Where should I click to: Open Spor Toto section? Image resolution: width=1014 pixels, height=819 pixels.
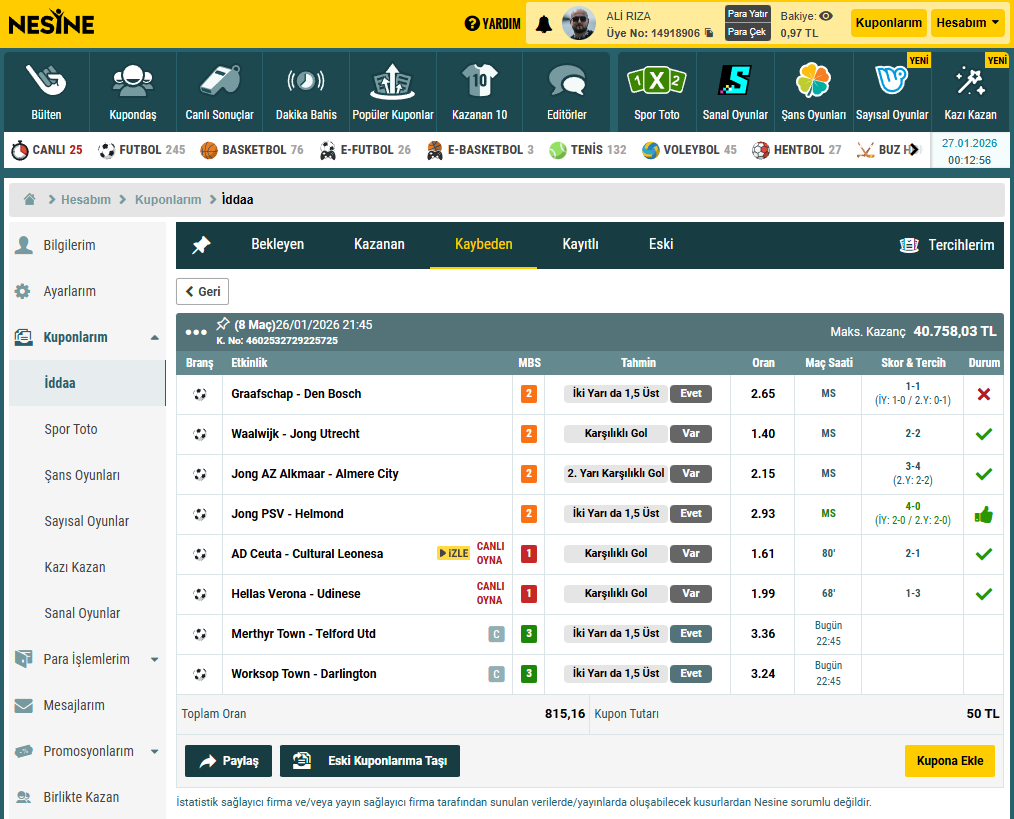click(x=656, y=93)
